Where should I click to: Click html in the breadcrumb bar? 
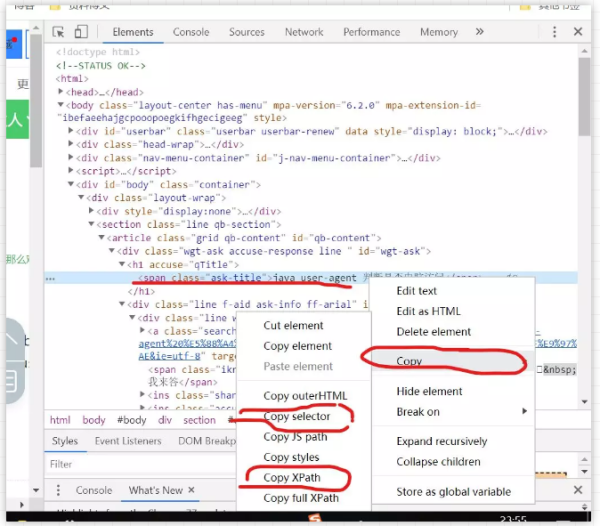(60, 420)
